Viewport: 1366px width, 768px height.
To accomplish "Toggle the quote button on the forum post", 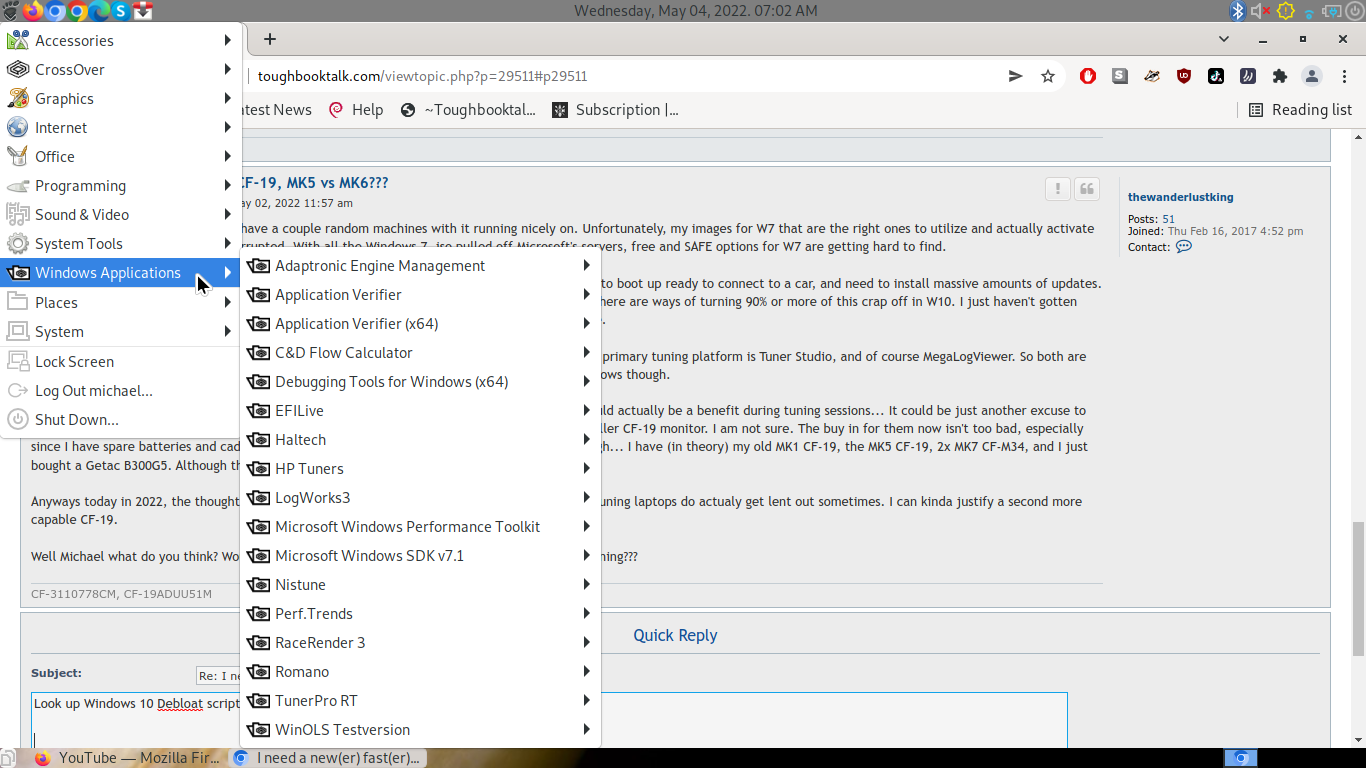I will [x=1087, y=188].
